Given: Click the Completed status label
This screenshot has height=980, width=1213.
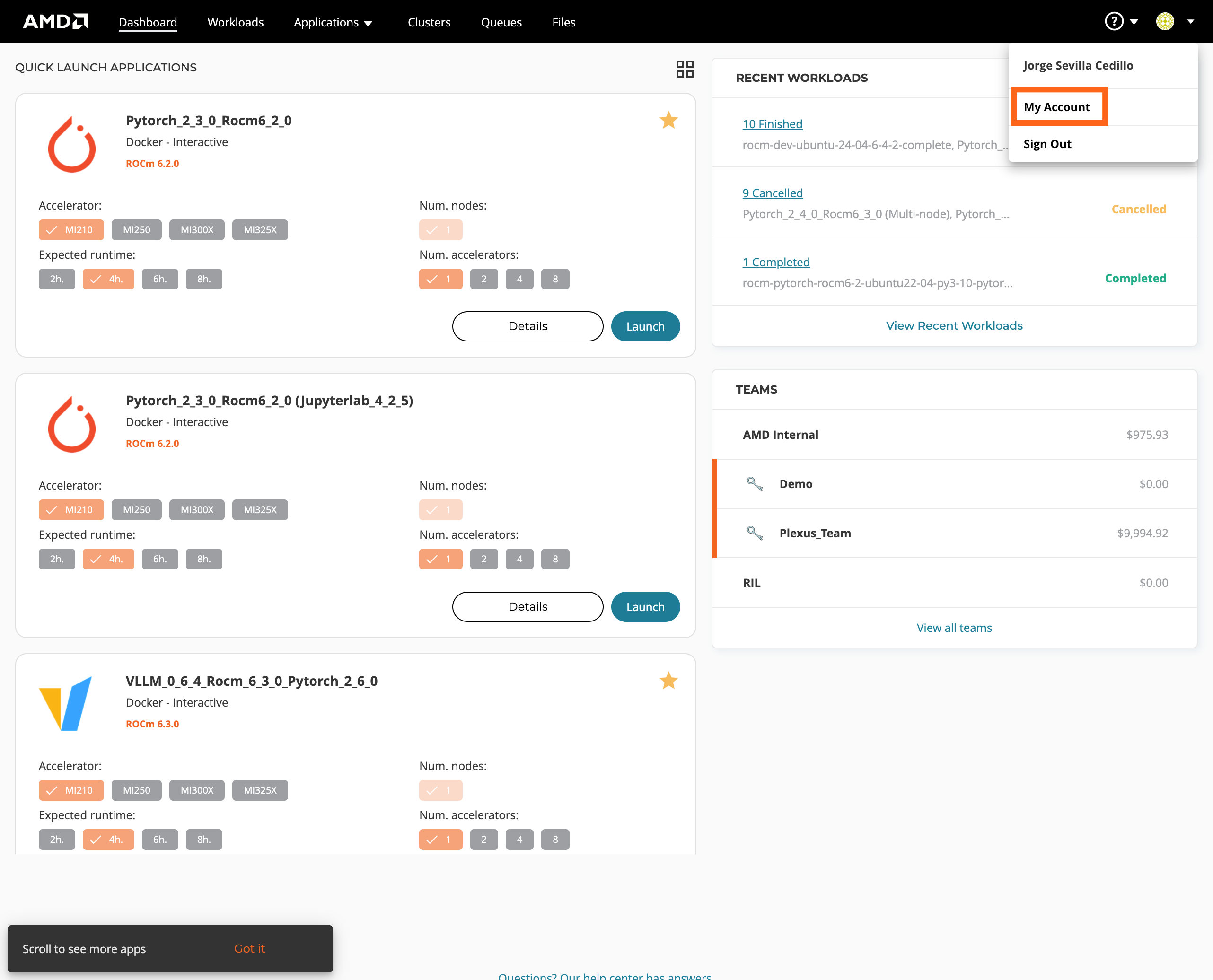Looking at the screenshot, I should [1135, 278].
